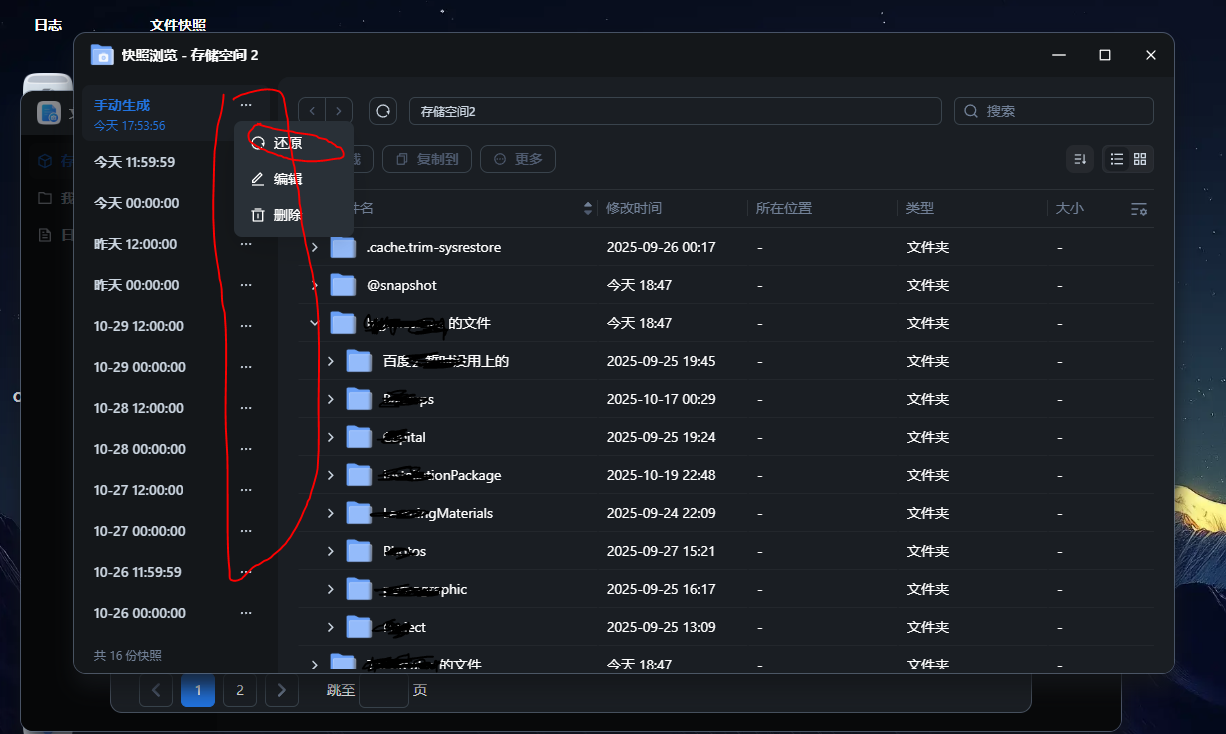Image resolution: width=1226 pixels, height=734 pixels.
Task: Expand the folder modified 2025-09-25 13:09
Action: point(331,627)
